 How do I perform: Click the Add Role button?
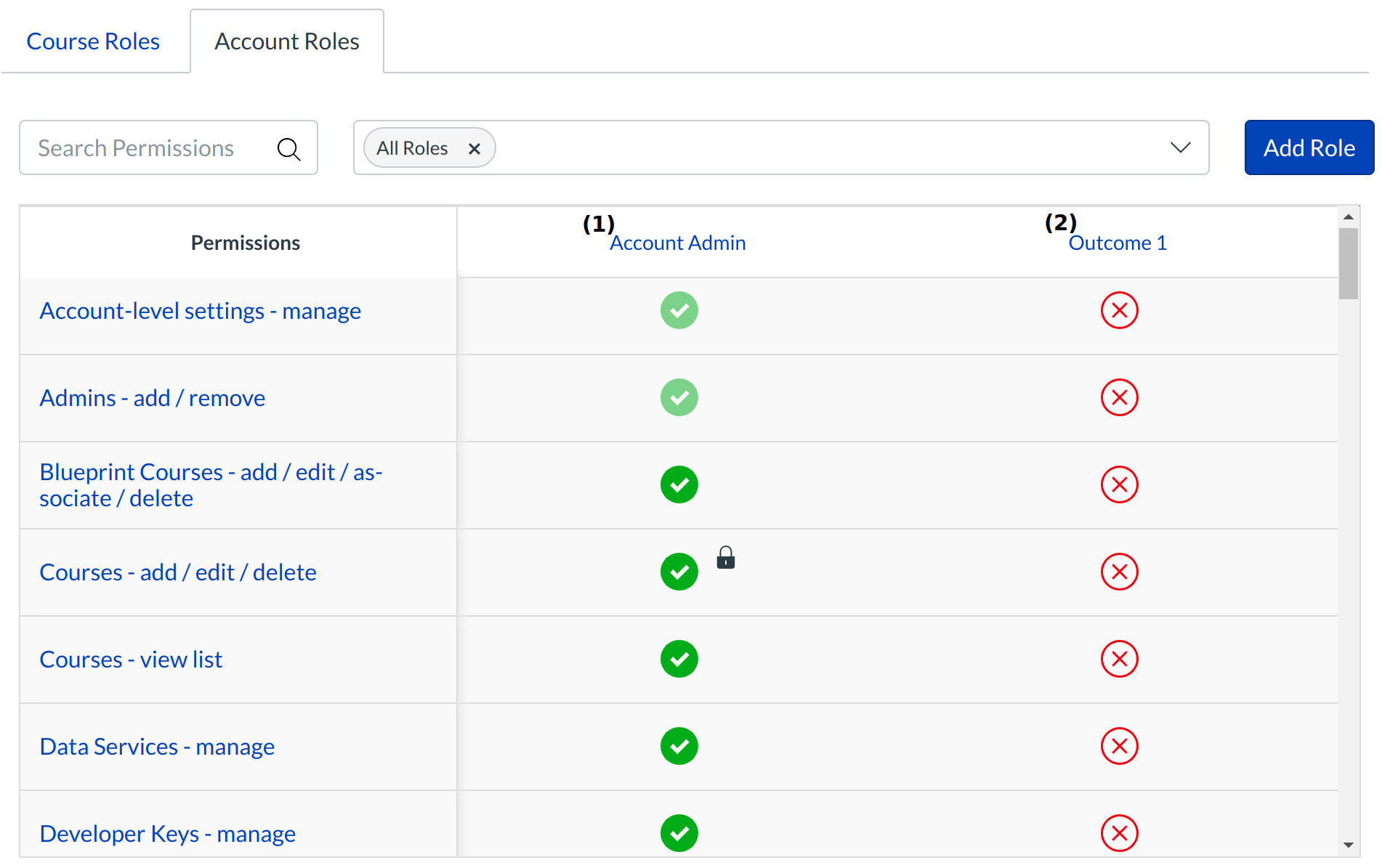1308,147
